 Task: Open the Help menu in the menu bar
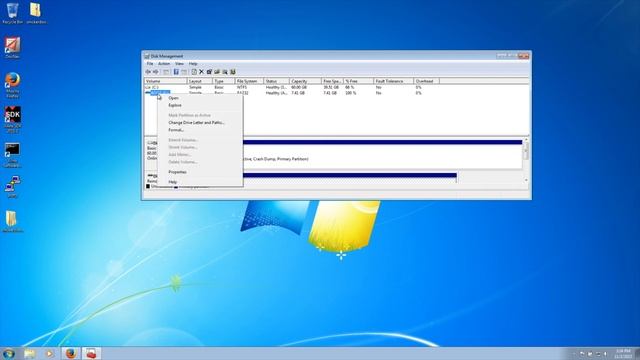(193, 64)
